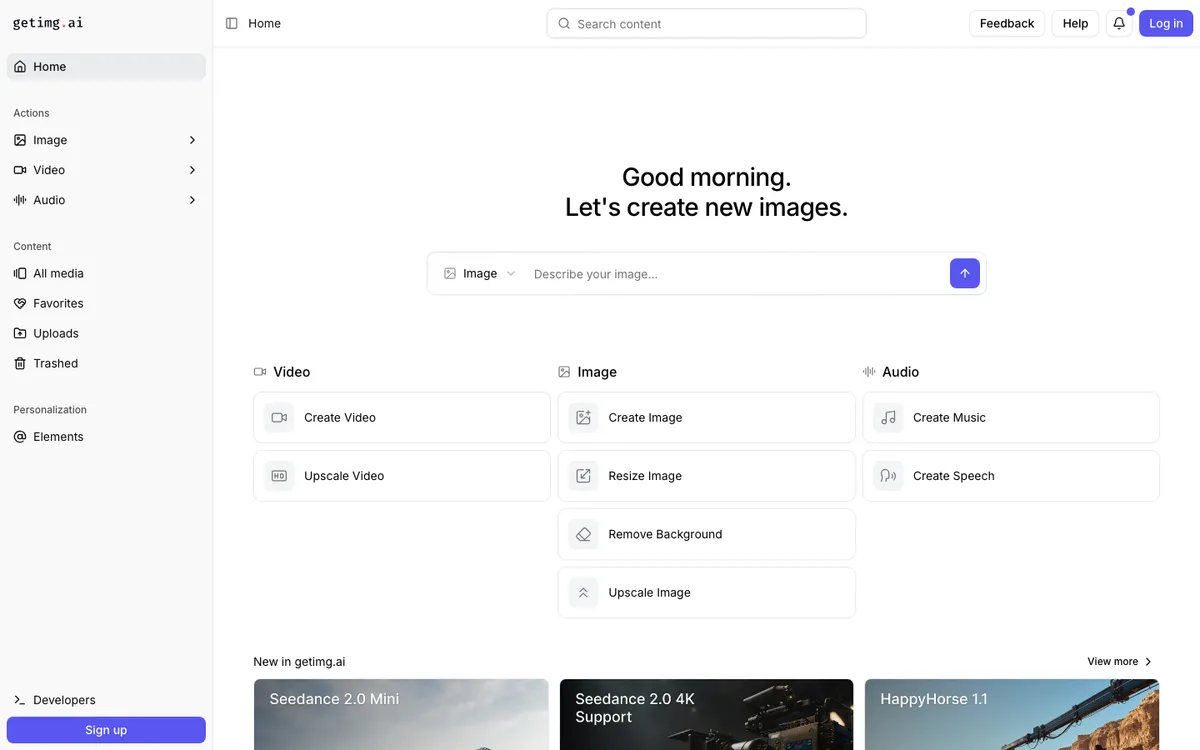
Task: Open the Developers page
Action: [106, 700]
